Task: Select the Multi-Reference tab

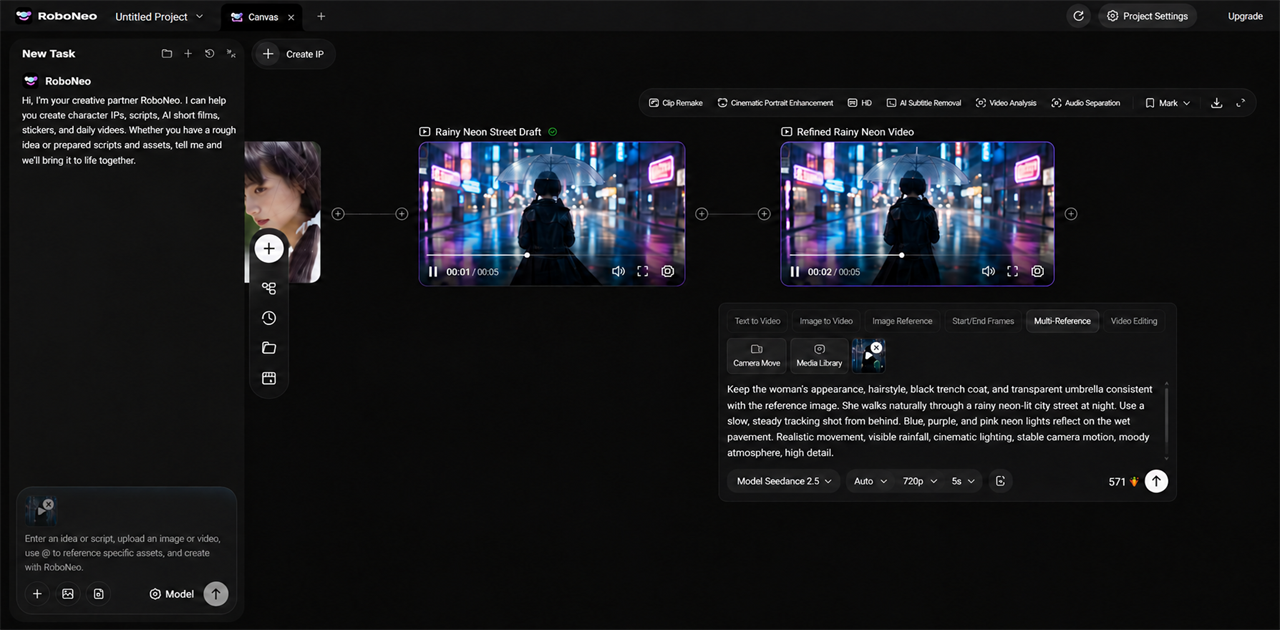Action: (x=1062, y=321)
